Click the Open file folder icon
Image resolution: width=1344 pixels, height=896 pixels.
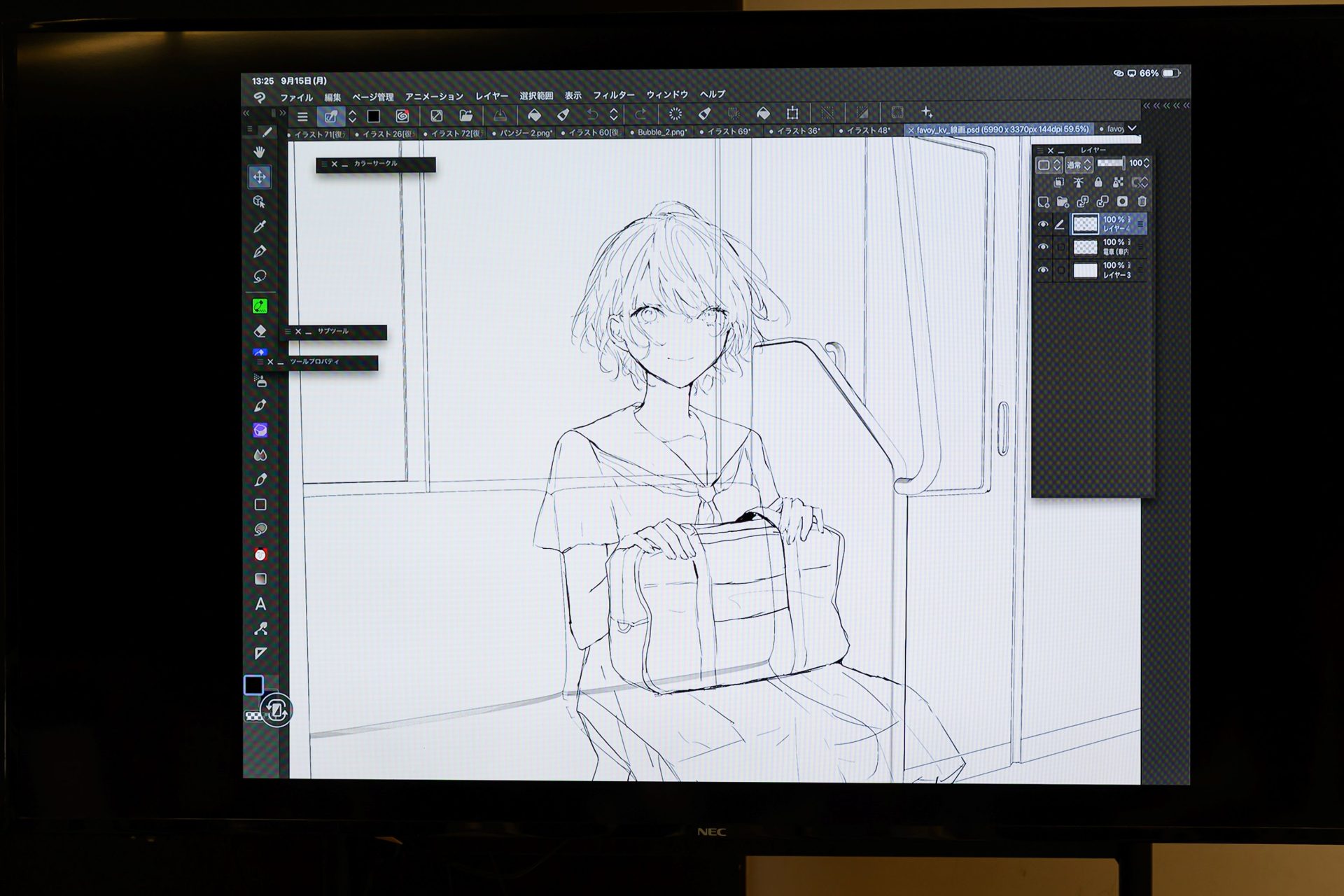tap(466, 115)
